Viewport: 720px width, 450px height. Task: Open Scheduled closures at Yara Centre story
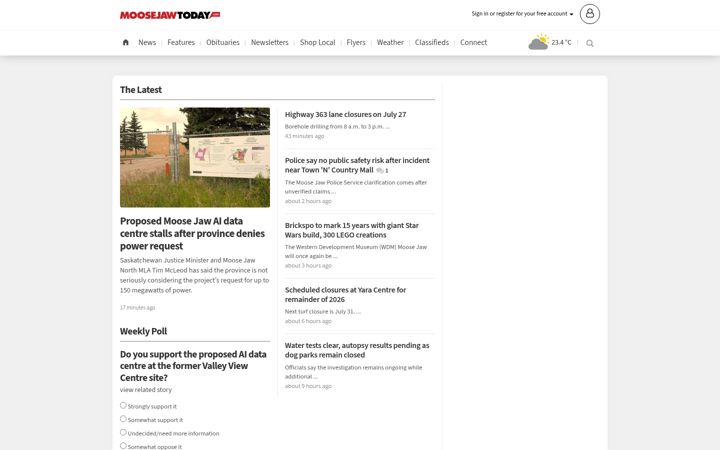tap(345, 294)
